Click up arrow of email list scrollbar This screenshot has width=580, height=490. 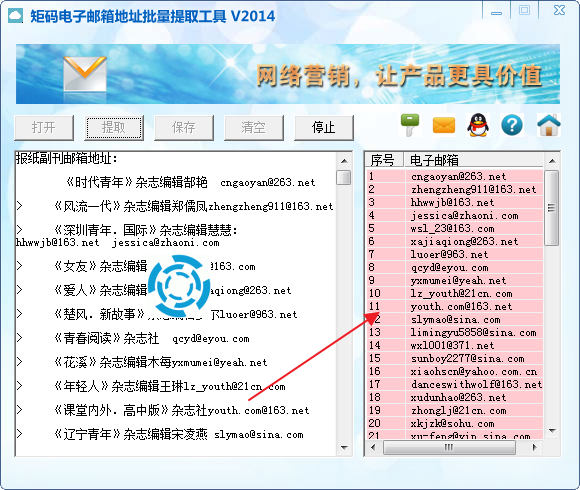(552, 161)
